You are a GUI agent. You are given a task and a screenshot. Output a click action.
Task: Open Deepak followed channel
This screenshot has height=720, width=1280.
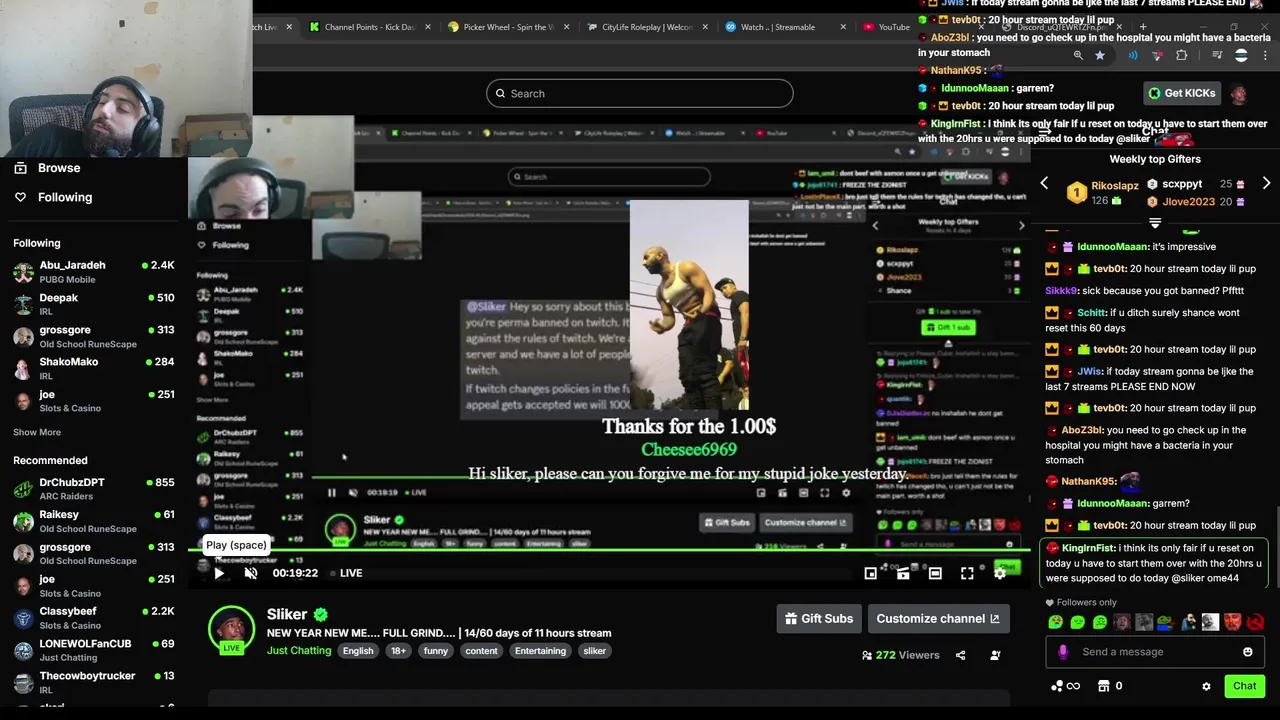pos(94,304)
